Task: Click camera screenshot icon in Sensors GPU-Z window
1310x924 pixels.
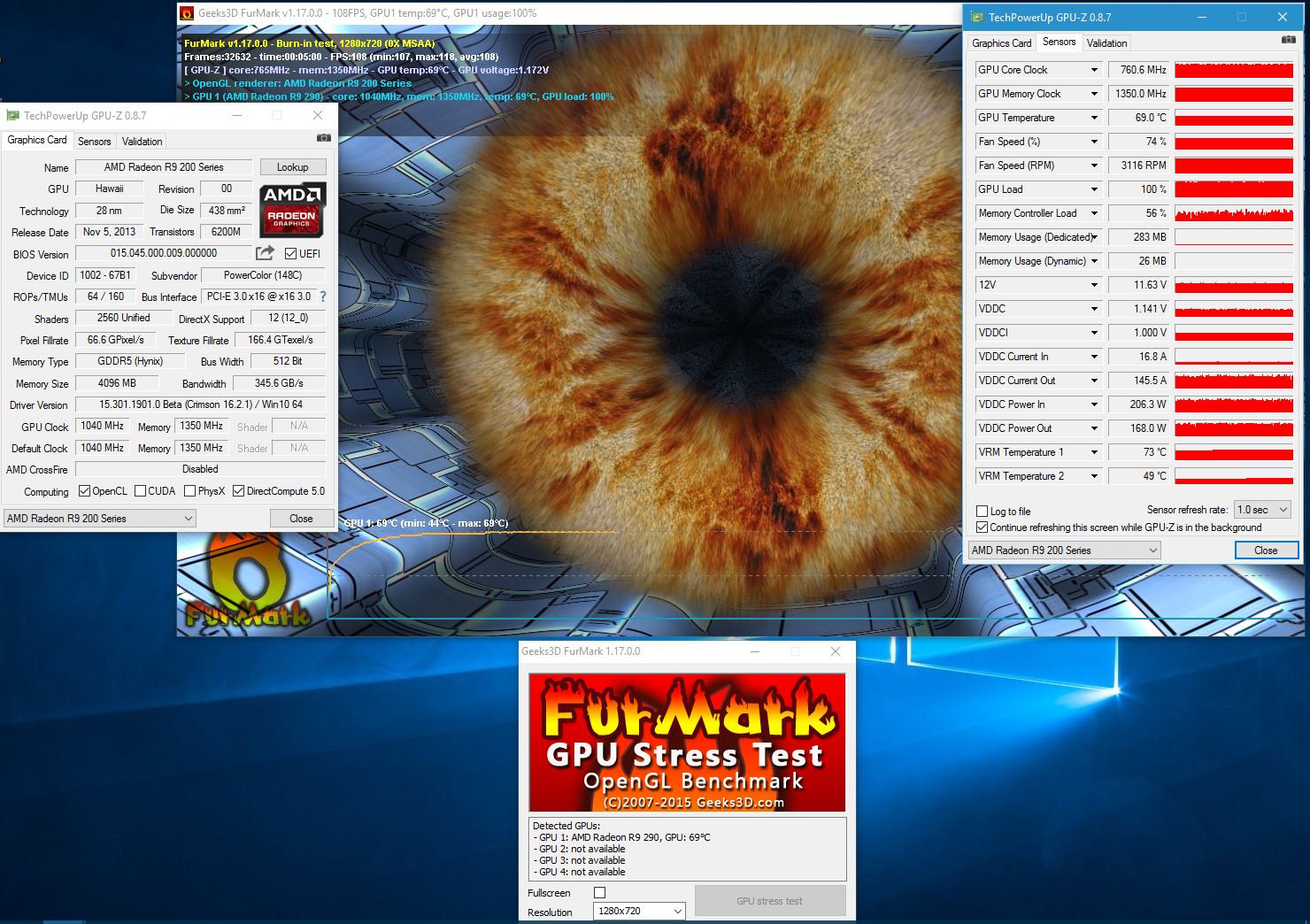Action: tap(1288, 40)
